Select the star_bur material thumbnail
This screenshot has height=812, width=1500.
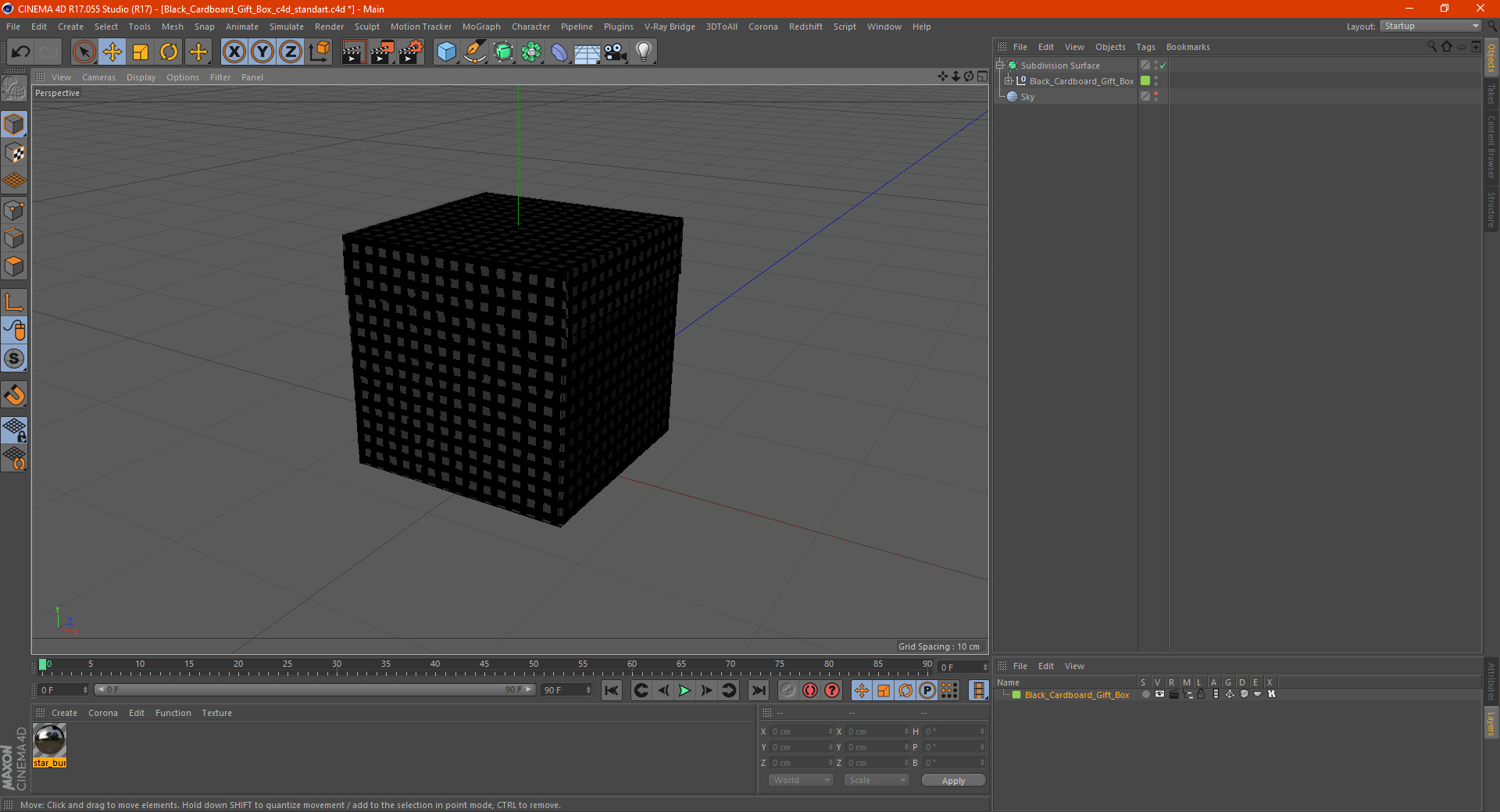point(50,740)
